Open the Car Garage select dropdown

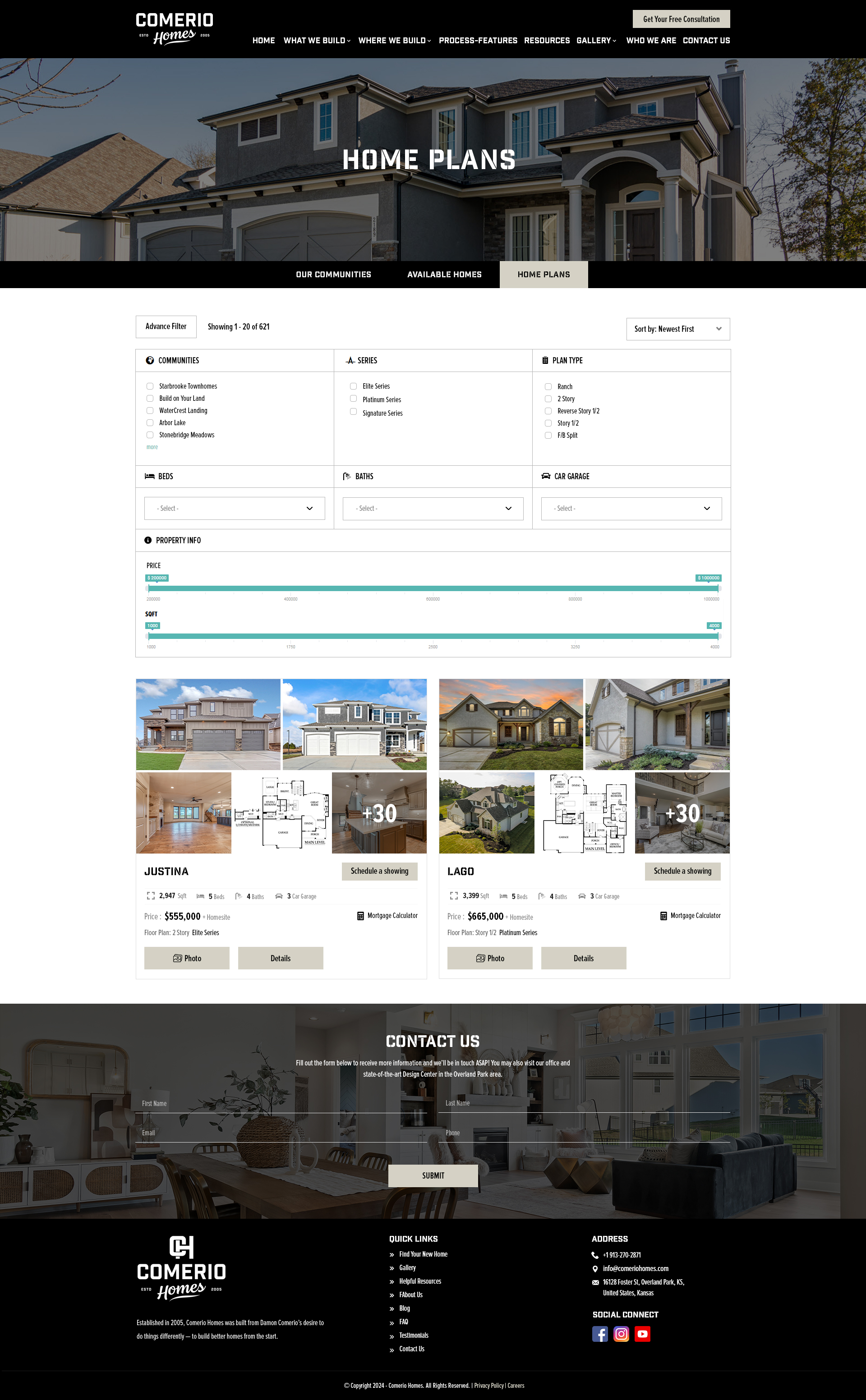(631, 509)
